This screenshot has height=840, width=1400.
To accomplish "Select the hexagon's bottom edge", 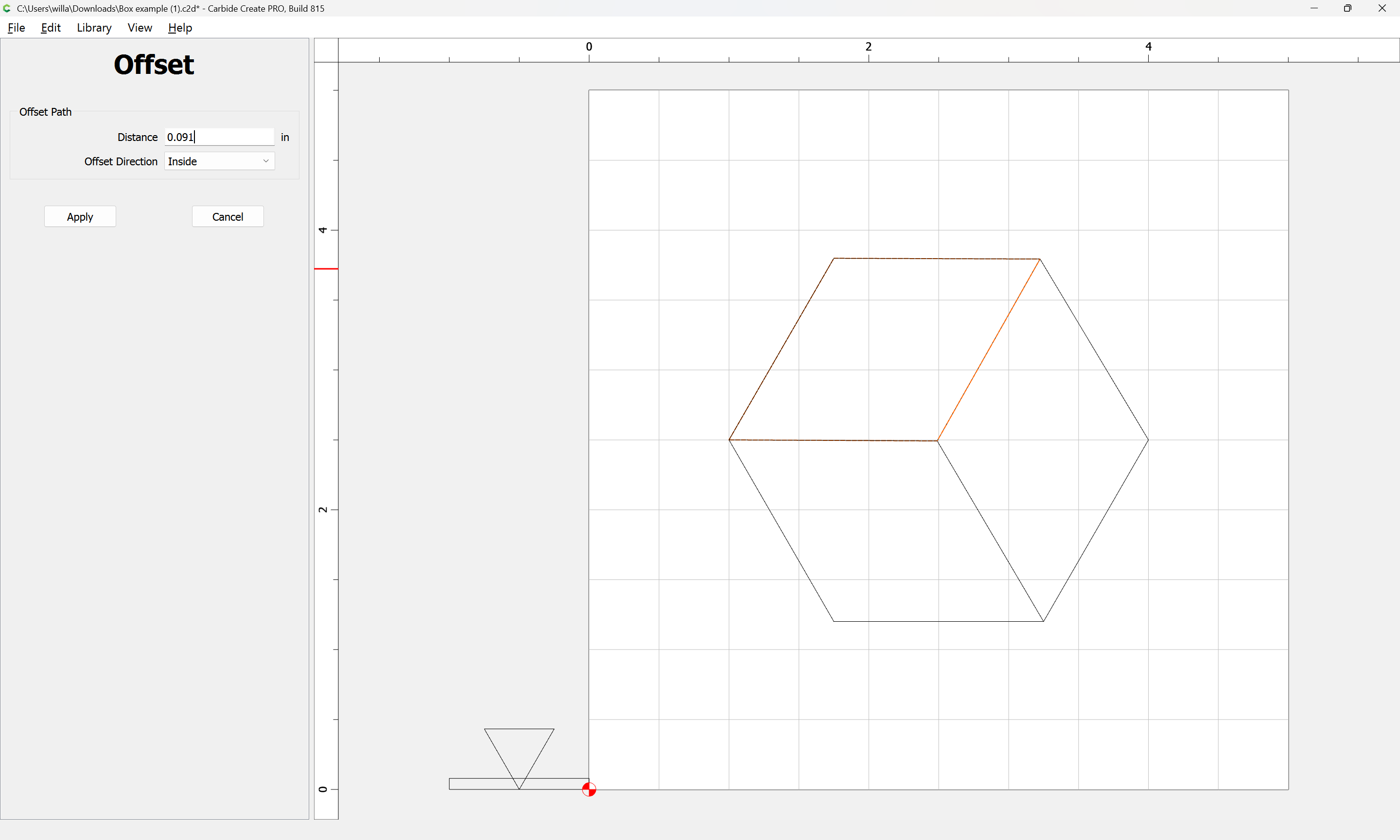I will click(x=938, y=621).
